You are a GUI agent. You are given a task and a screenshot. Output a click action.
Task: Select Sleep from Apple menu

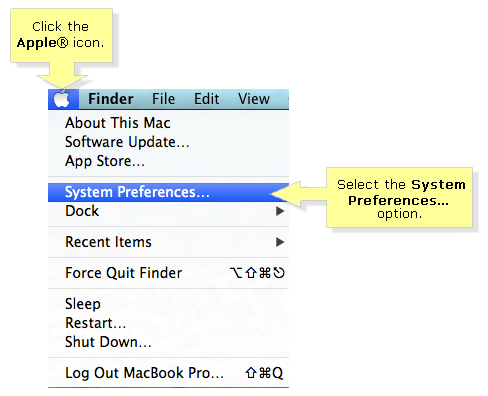tap(83, 304)
